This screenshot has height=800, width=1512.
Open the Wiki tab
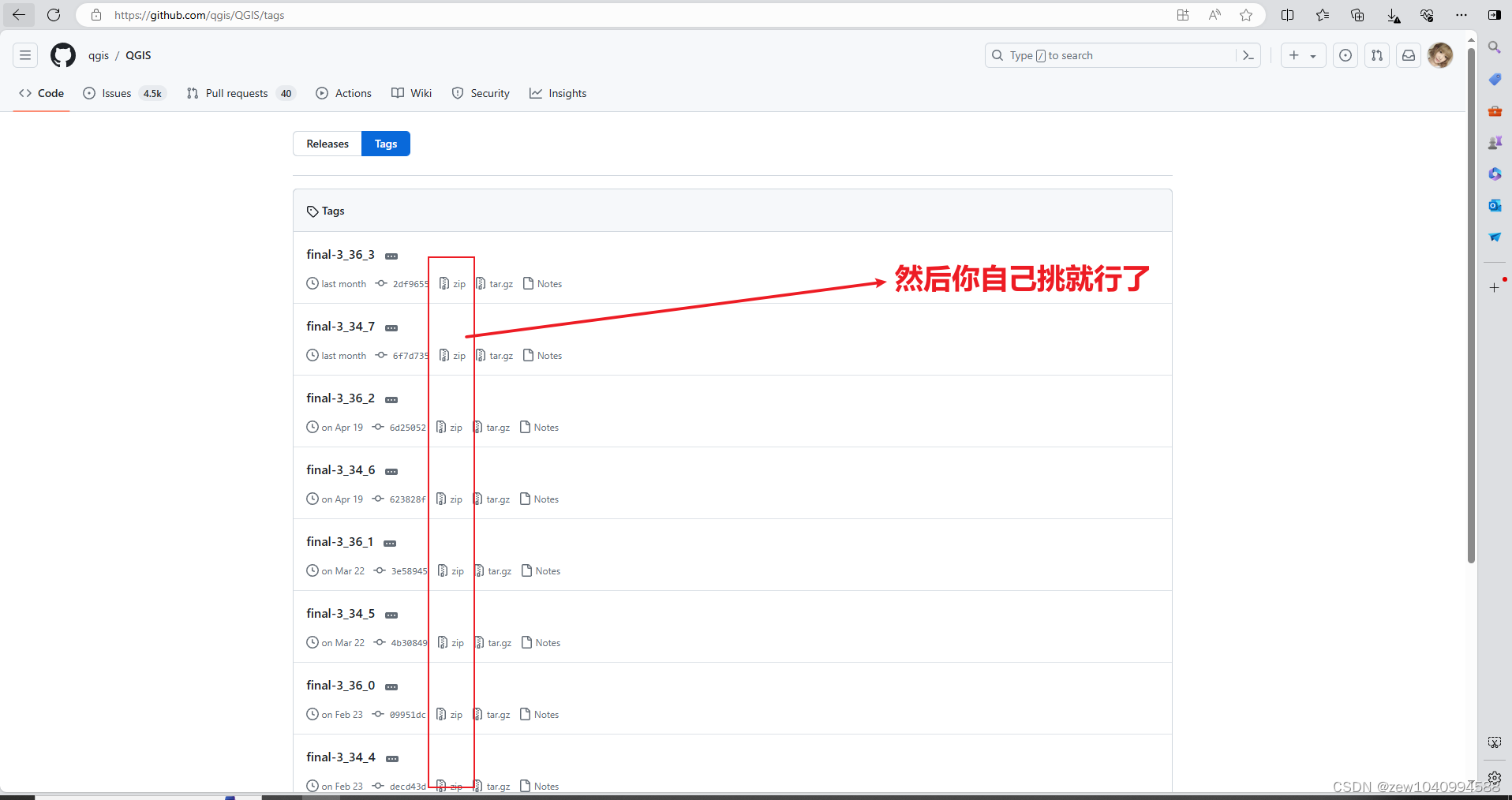pos(411,93)
